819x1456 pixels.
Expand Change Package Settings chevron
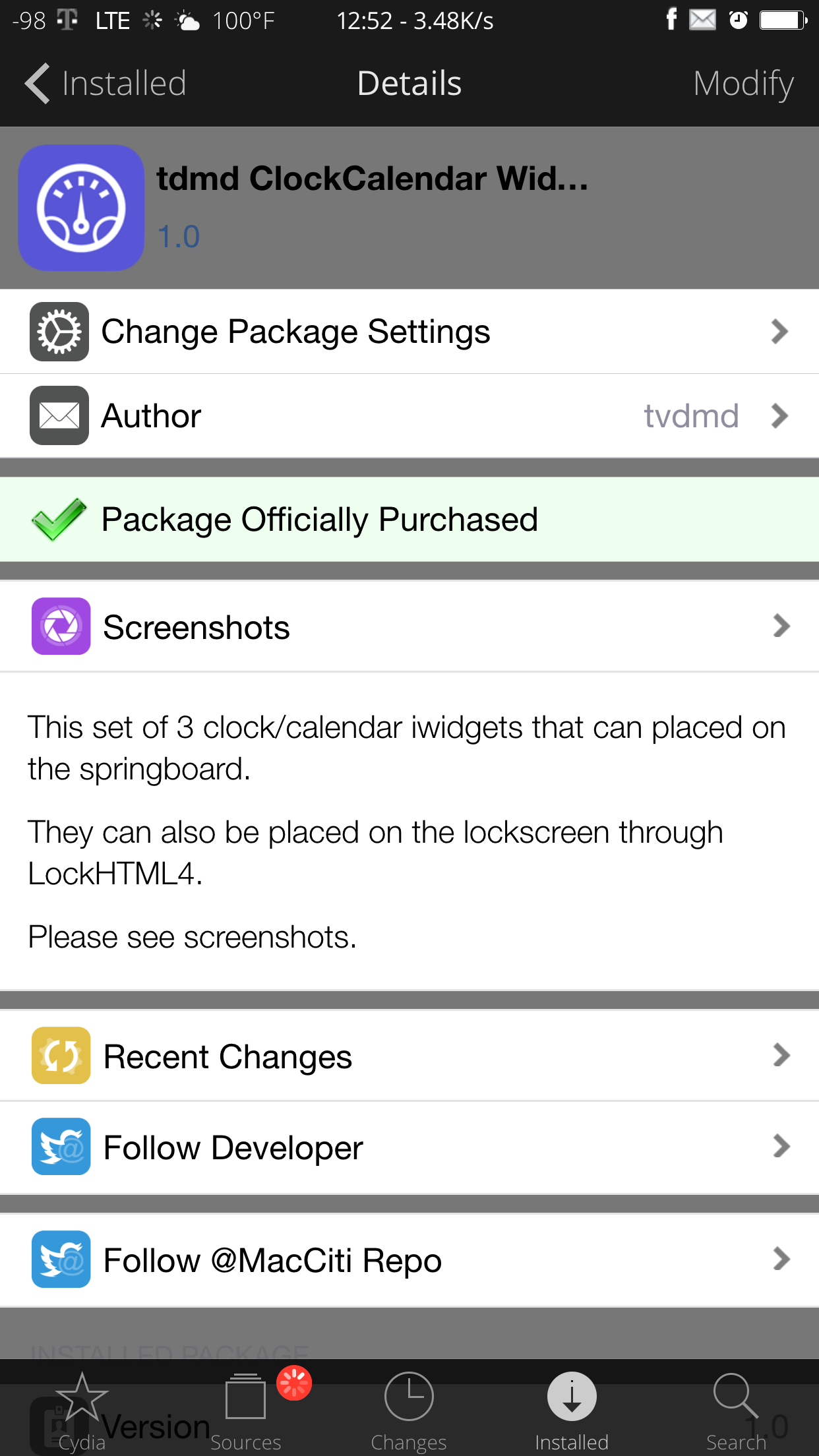click(x=779, y=331)
